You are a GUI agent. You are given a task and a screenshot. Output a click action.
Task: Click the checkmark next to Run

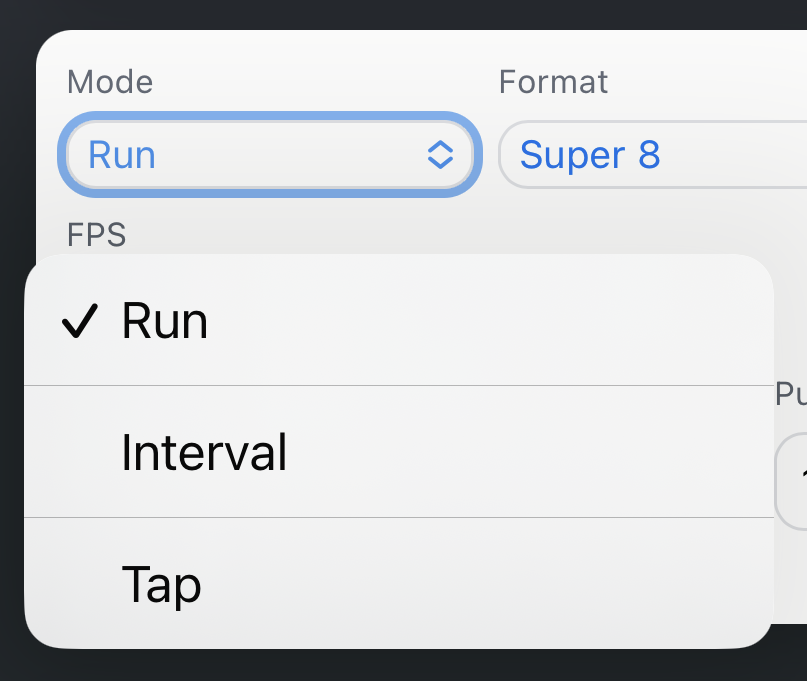80,321
